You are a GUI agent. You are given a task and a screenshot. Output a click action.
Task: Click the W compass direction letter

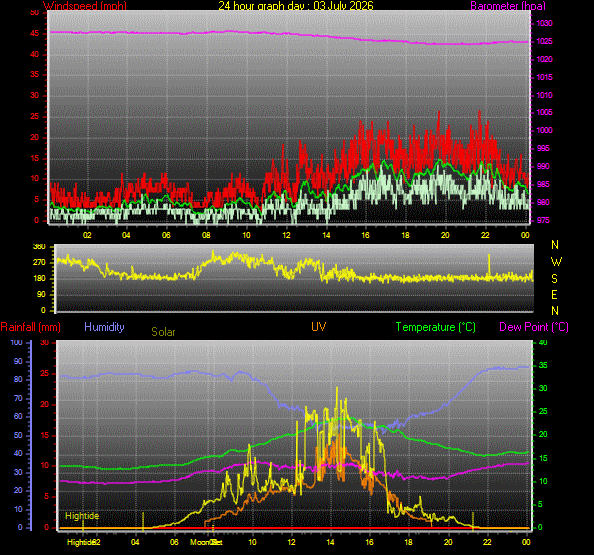coord(556,262)
